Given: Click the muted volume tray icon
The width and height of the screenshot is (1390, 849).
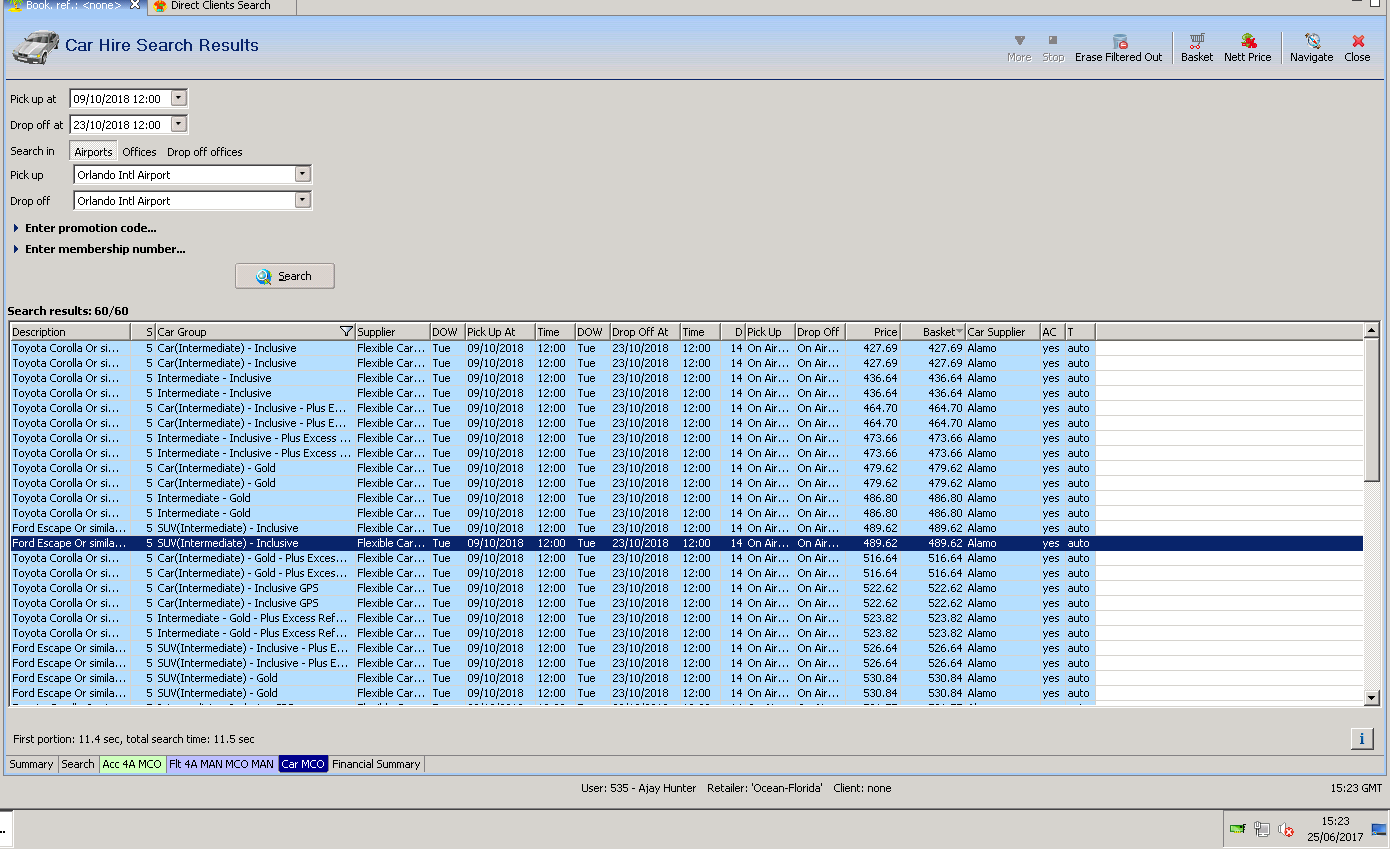Looking at the screenshot, I should click(1286, 829).
